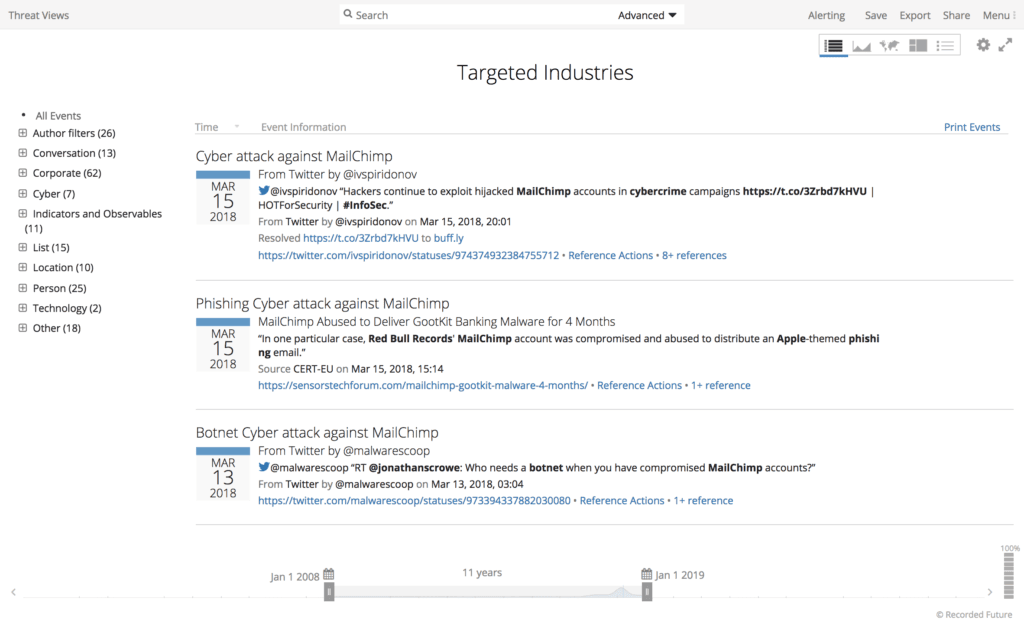Open the Alerting menu item
Screen dimensions: 1024x623
click(x=826, y=15)
